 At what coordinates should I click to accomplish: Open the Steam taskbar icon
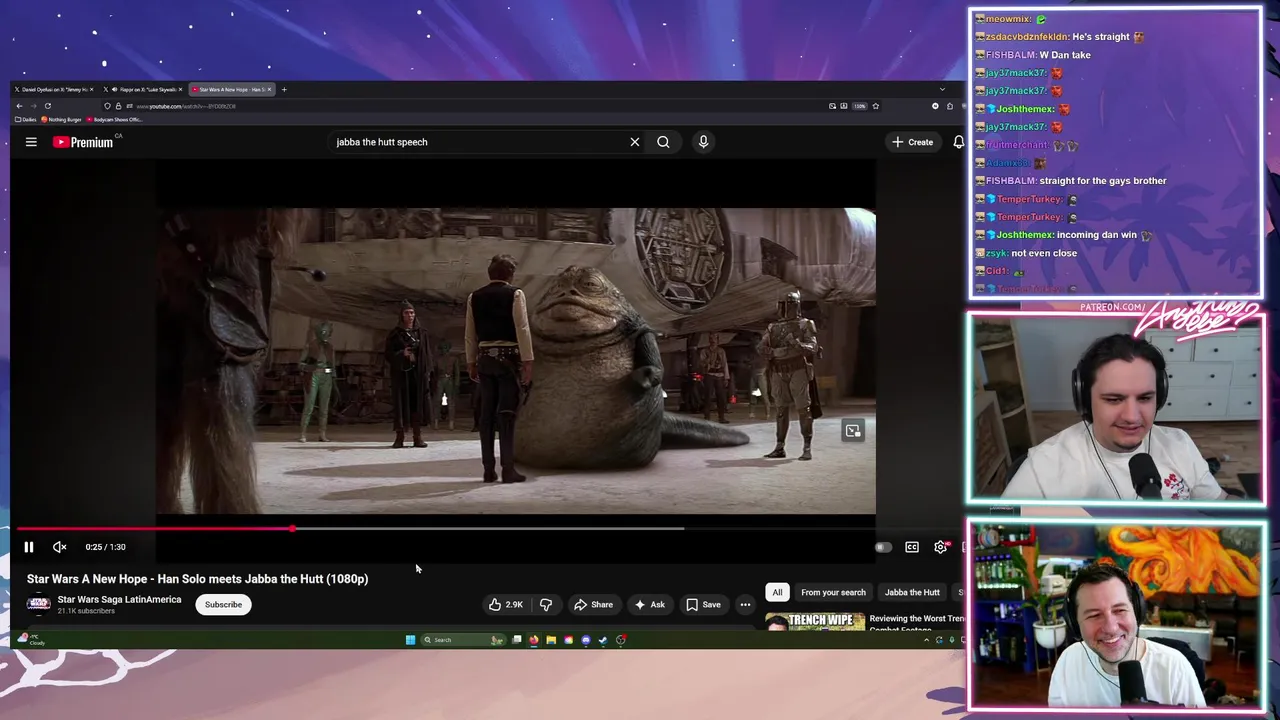click(x=603, y=640)
